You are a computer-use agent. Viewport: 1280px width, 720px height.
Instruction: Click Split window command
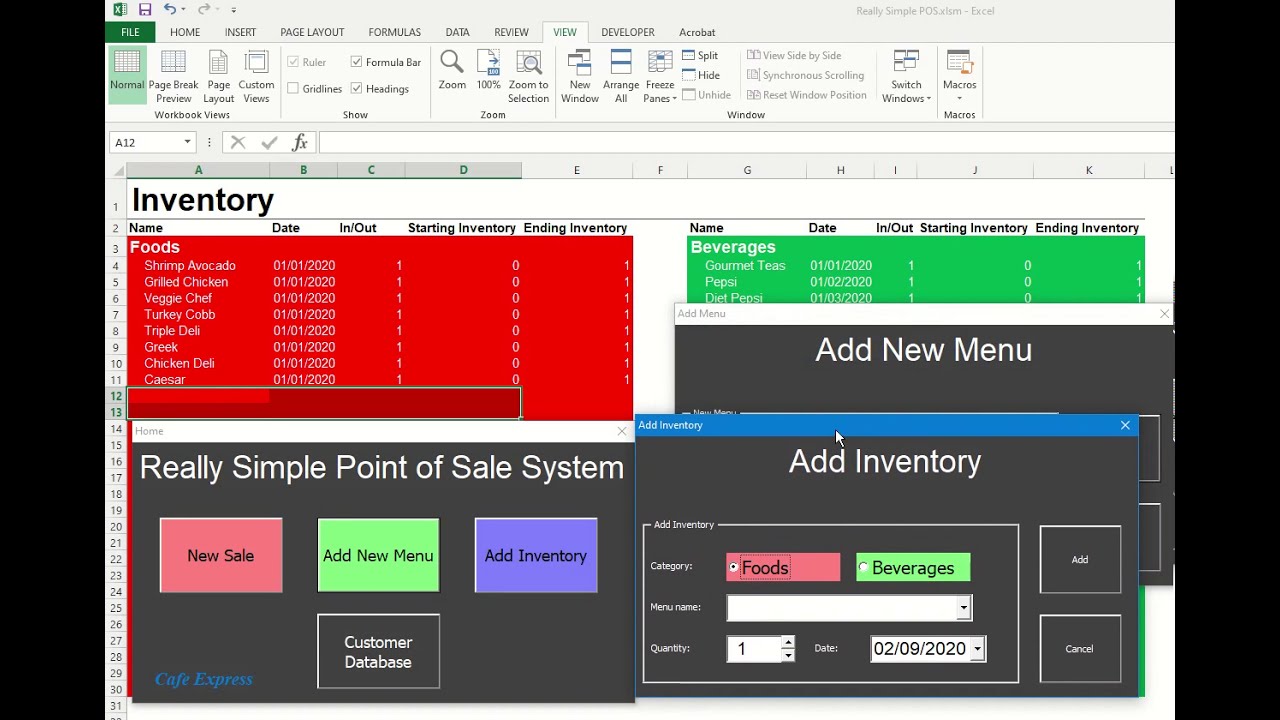(700, 55)
